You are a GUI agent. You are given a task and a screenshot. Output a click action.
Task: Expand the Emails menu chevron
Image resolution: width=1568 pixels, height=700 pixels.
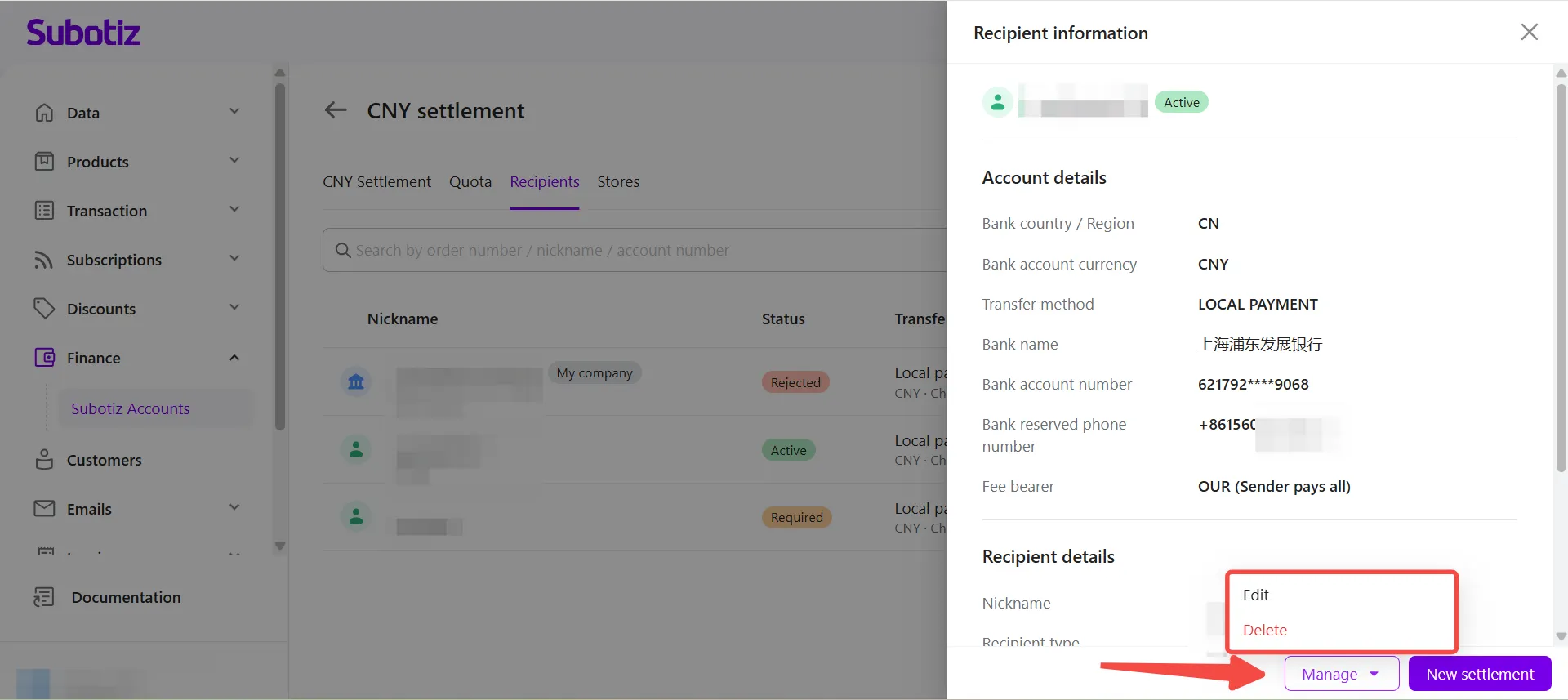click(x=234, y=507)
